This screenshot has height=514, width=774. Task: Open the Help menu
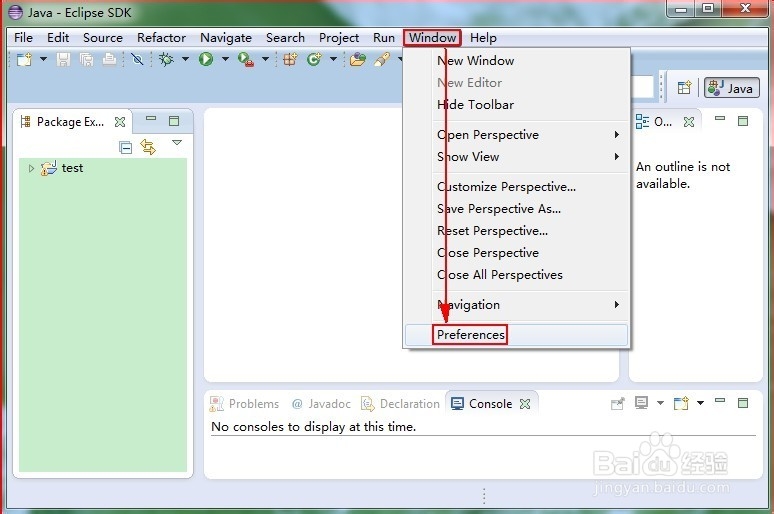pos(483,38)
